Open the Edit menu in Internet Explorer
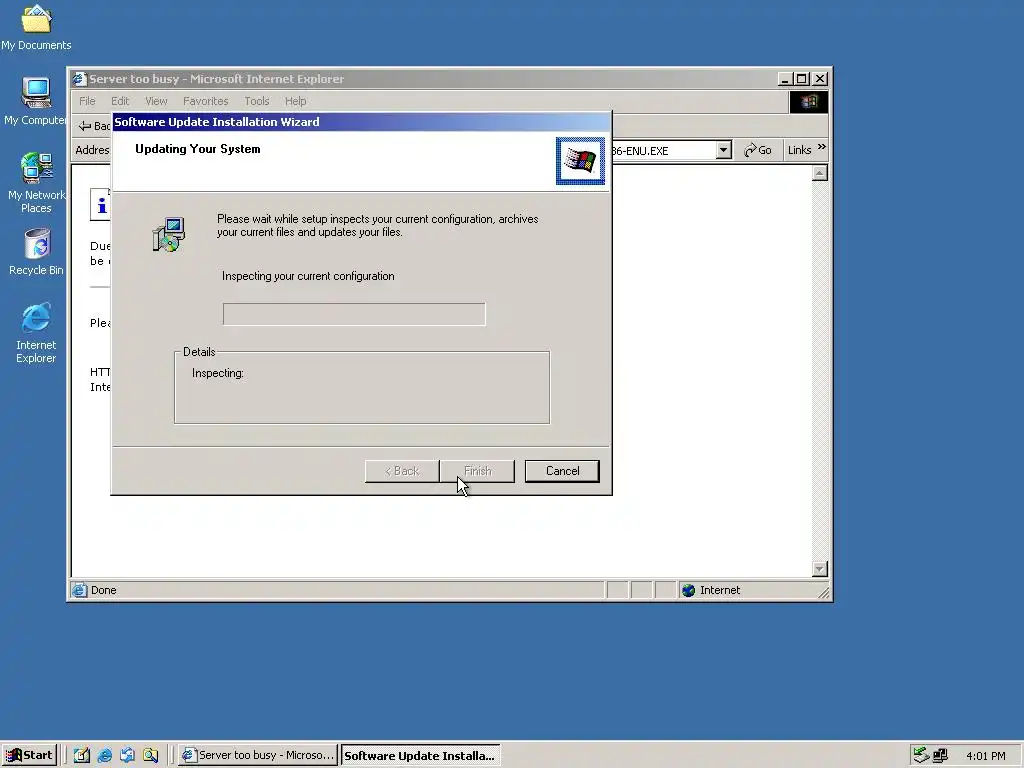This screenshot has height=768, width=1024. [x=120, y=101]
